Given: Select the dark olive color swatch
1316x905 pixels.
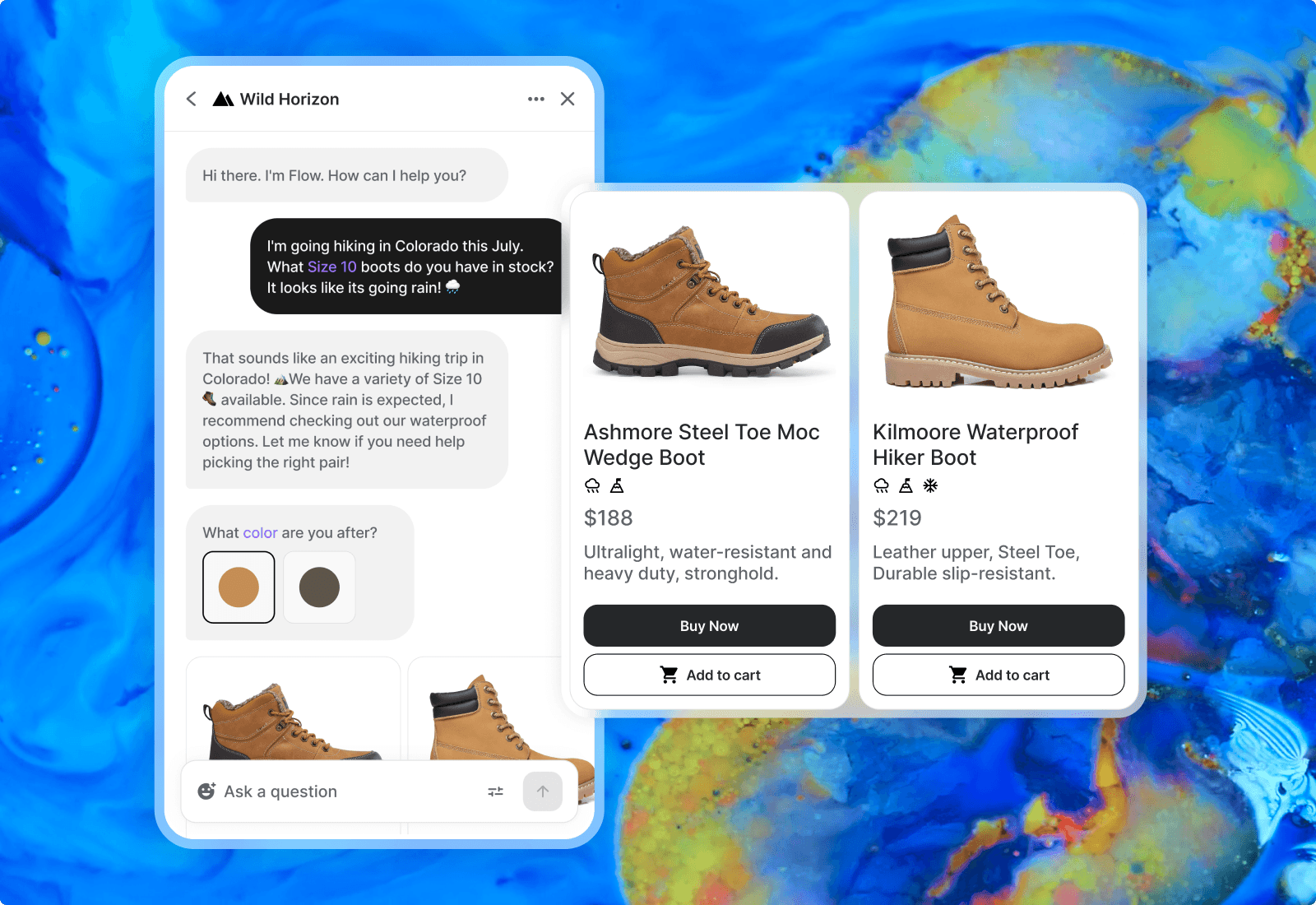Looking at the screenshot, I should [x=319, y=587].
